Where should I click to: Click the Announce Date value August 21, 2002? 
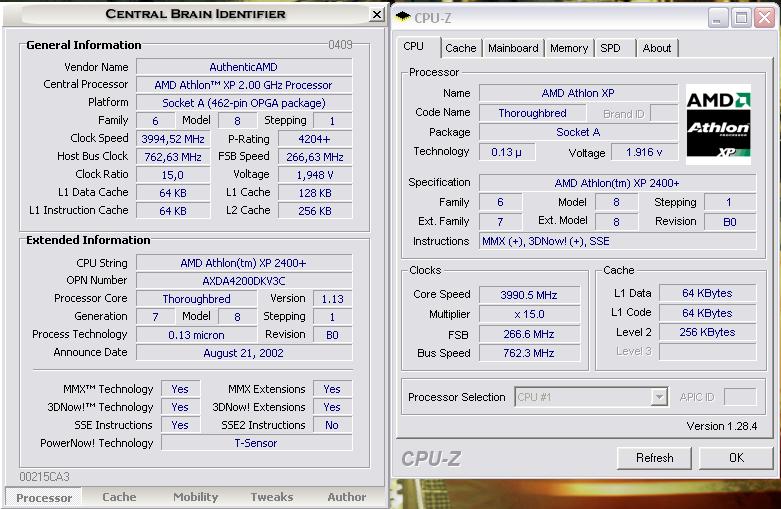pyautogui.click(x=244, y=353)
